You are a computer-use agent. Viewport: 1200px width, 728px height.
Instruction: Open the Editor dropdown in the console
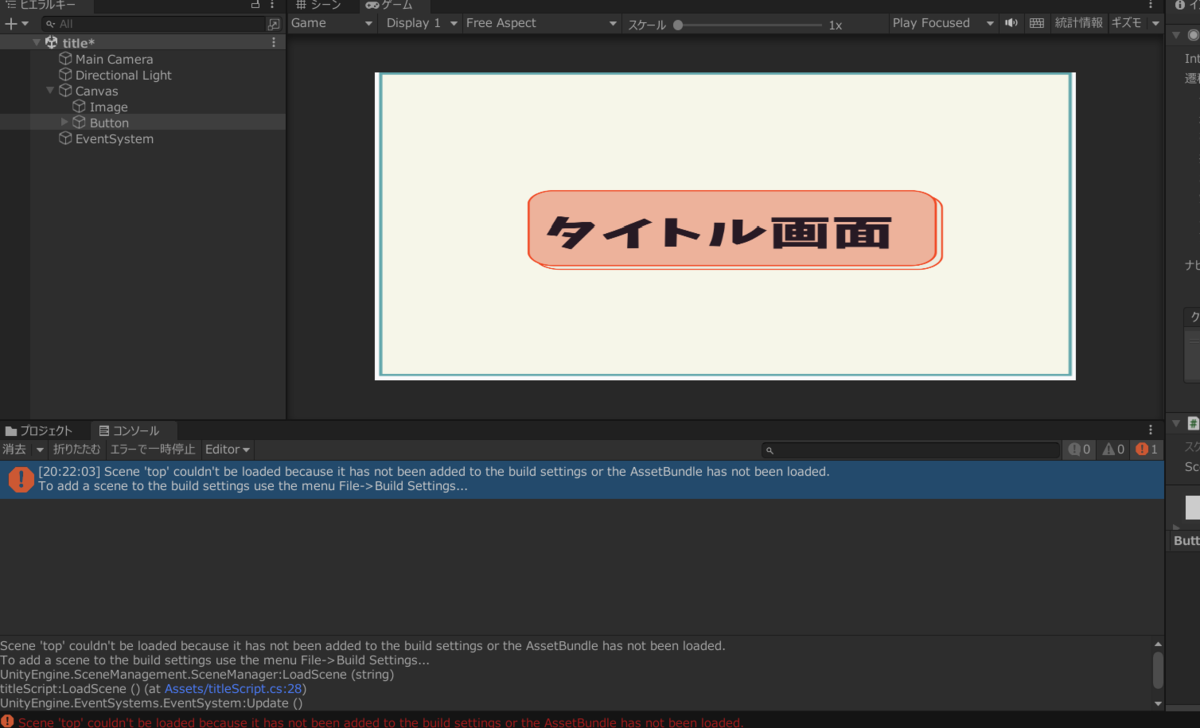coord(228,449)
